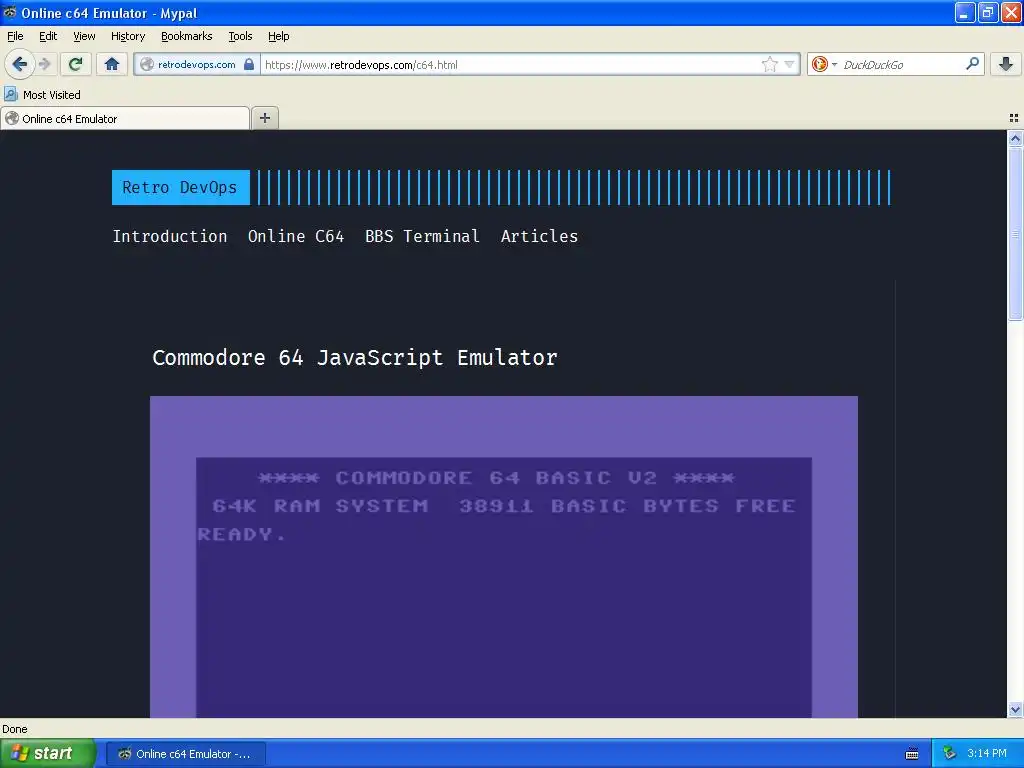This screenshot has height=768, width=1024.
Task: Open the File menu
Action: 15,36
